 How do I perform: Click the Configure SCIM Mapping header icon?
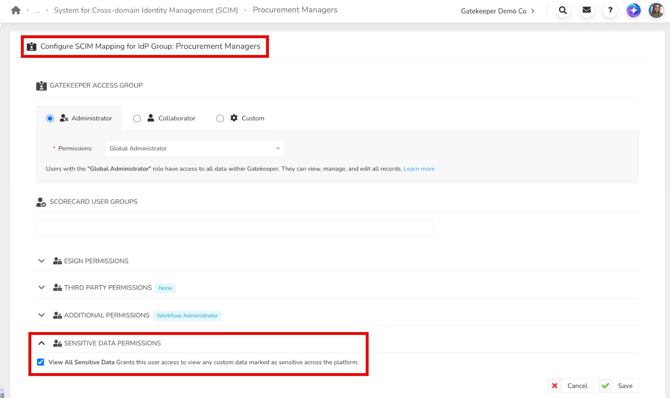pyautogui.click(x=32, y=47)
